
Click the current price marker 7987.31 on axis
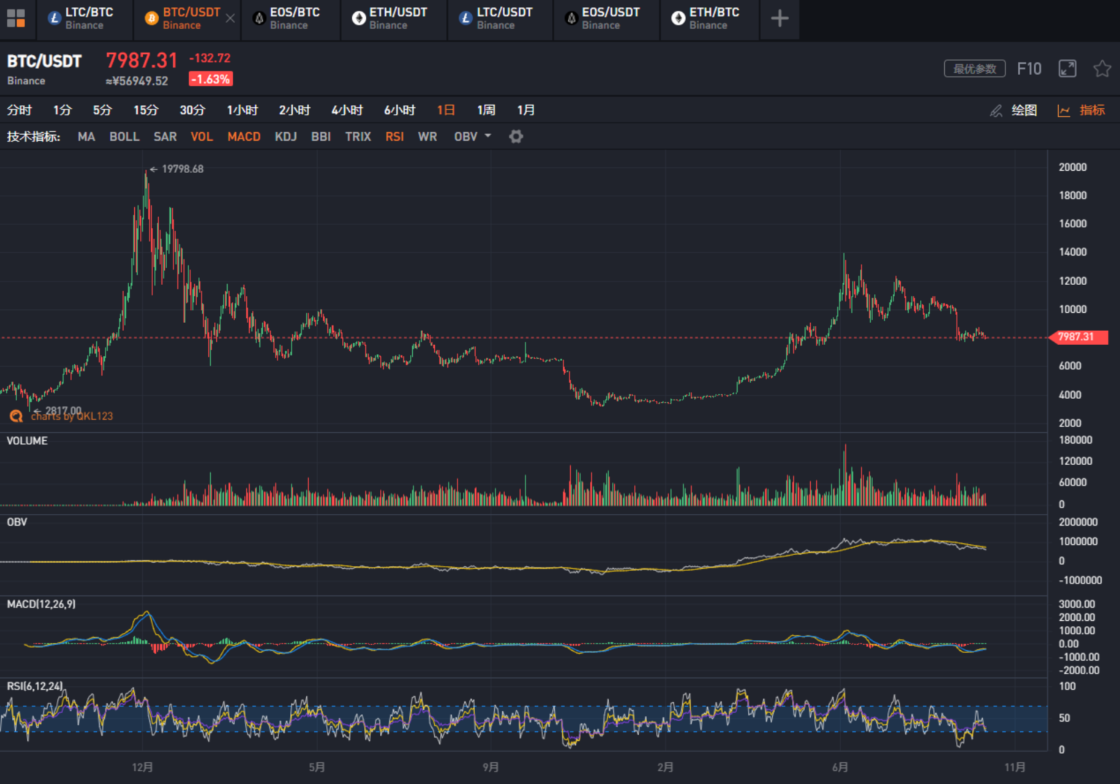[x=1079, y=338]
